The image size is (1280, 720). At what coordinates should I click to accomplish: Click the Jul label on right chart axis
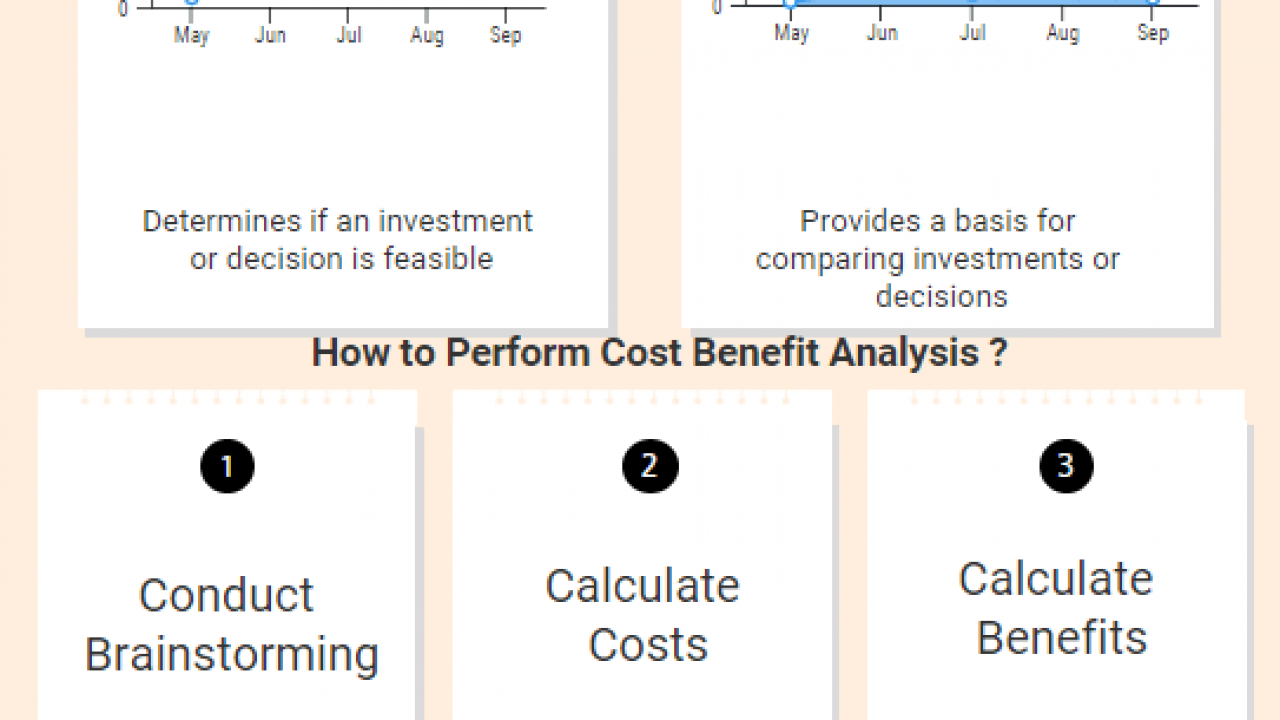[x=972, y=33]
